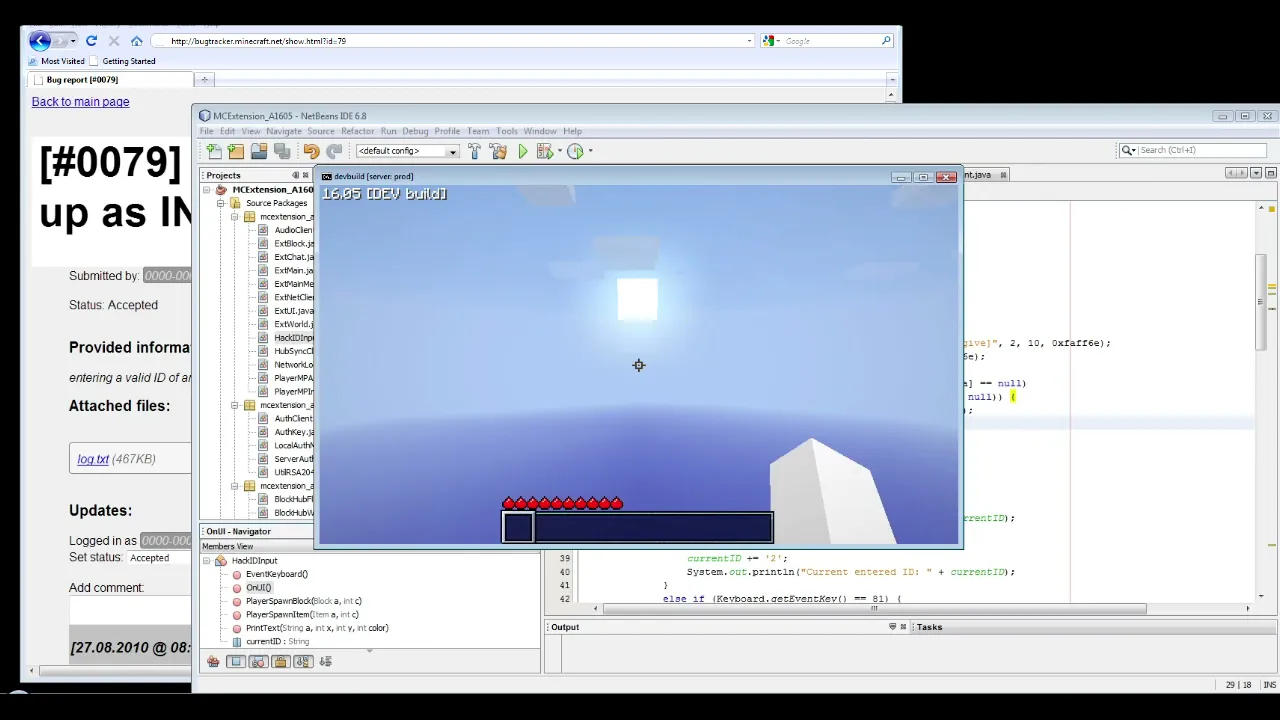Click the Build Main Project hammer icon

(x=474, y=151)
